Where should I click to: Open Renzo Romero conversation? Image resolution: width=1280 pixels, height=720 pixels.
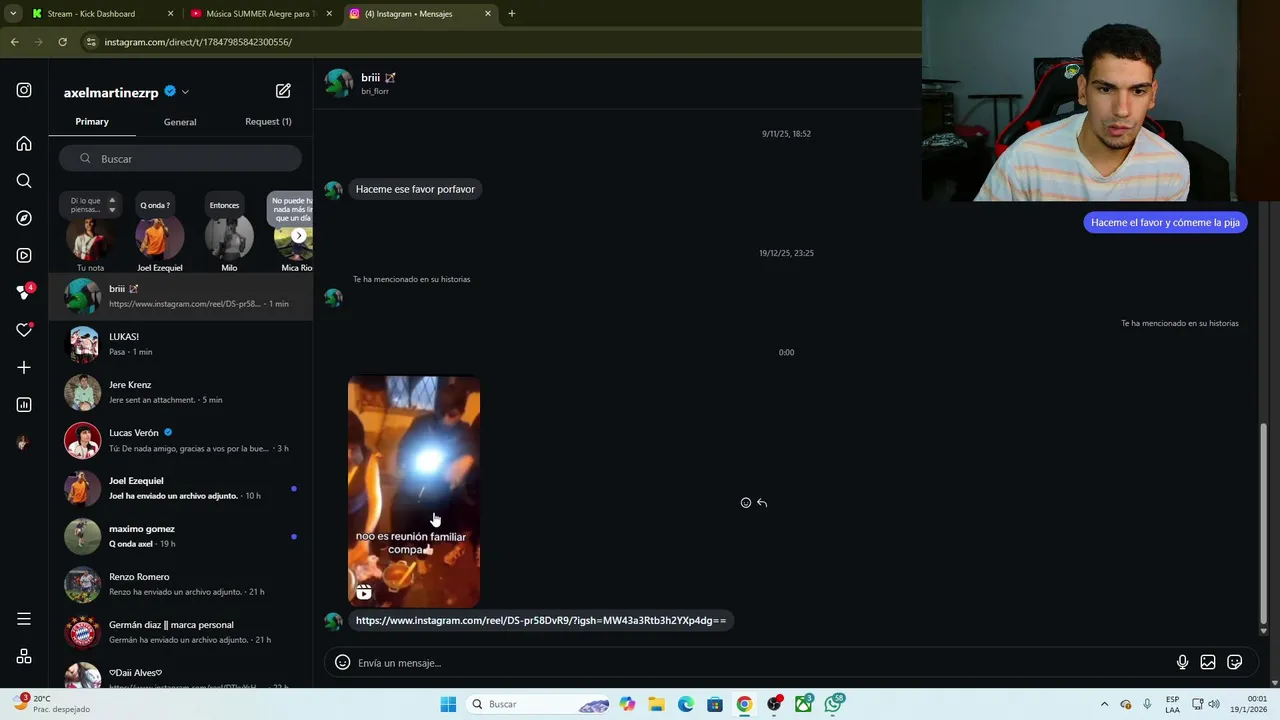(x=181, y=584)
